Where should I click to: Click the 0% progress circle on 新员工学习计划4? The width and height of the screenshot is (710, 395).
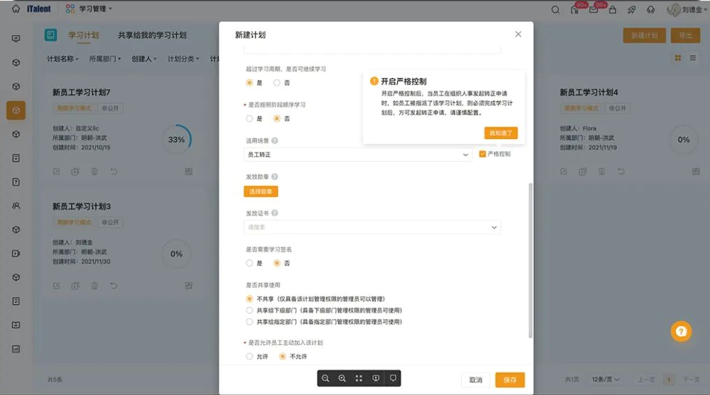coord(684,140)
